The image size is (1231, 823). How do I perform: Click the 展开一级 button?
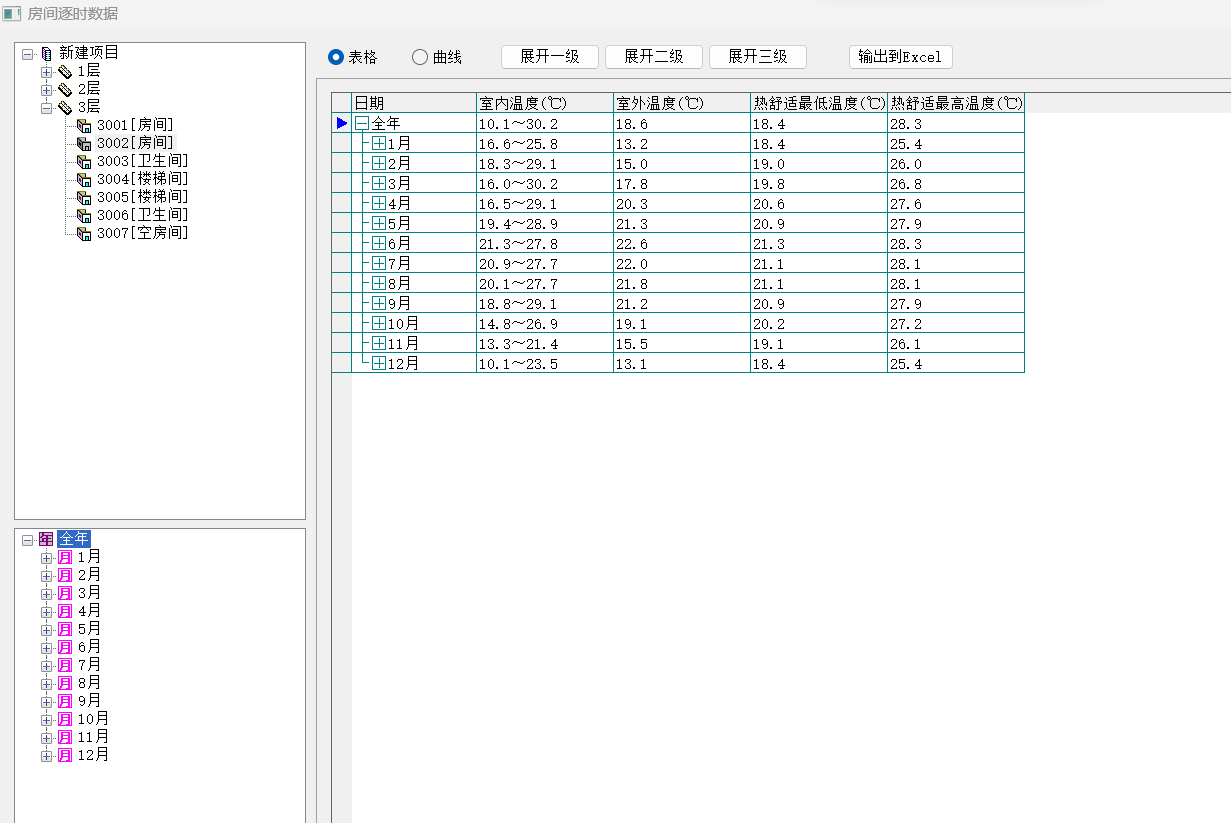[x=549, y=57]
